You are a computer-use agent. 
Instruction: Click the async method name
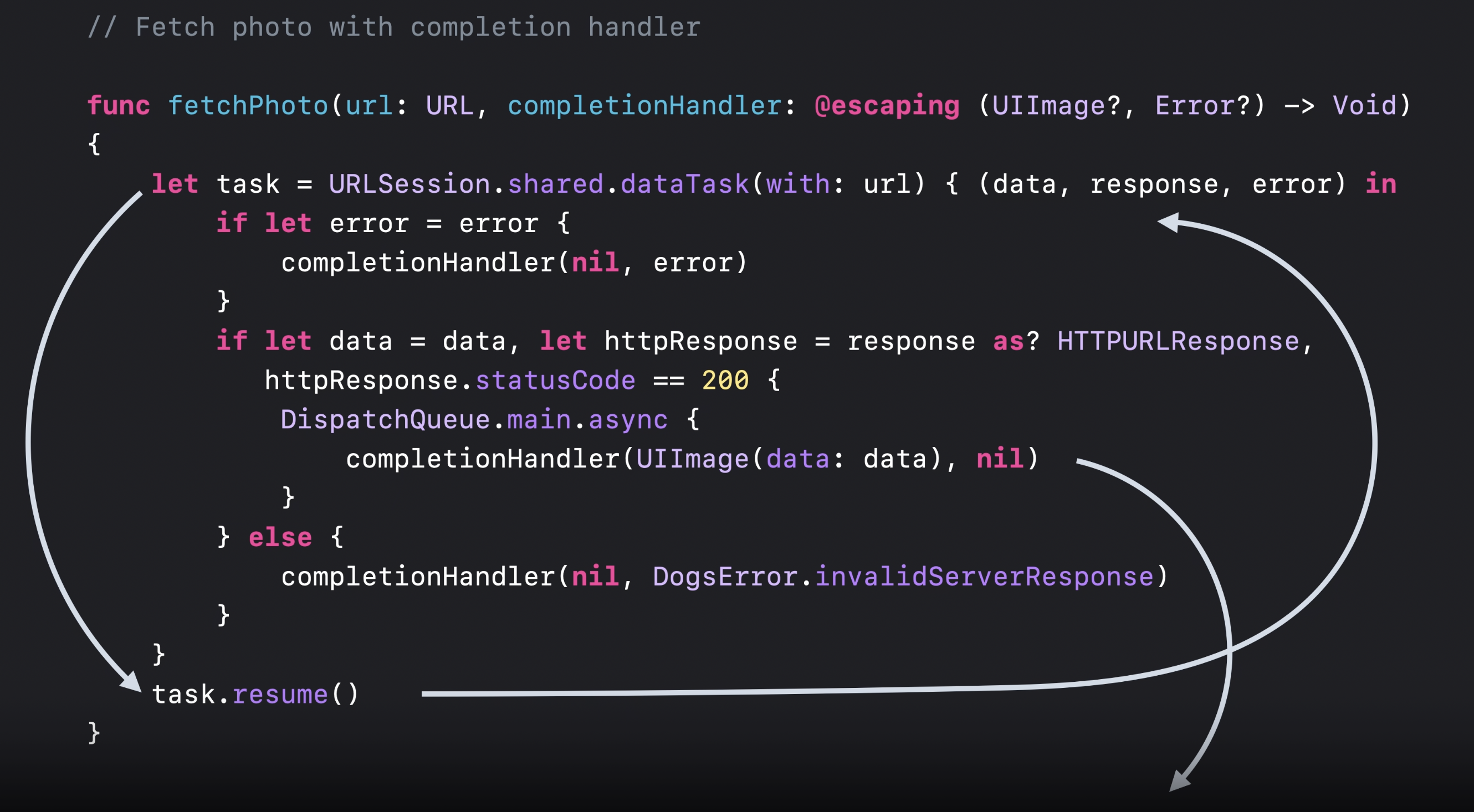coord(628,420)
